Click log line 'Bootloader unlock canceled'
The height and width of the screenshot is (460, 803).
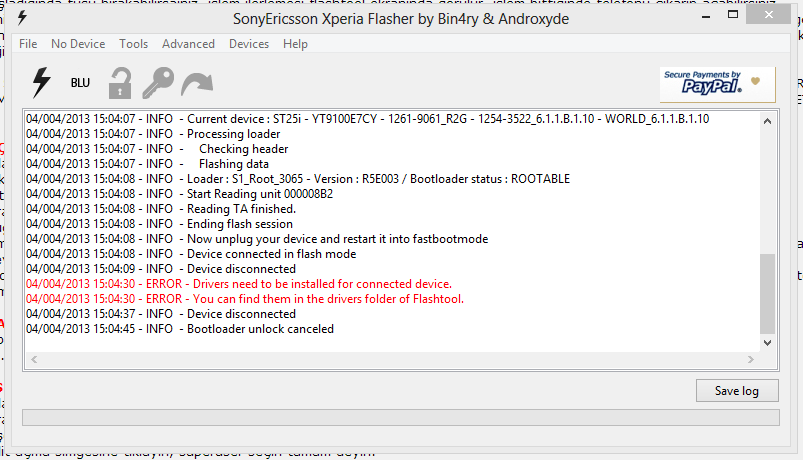(x=180, y=329)
